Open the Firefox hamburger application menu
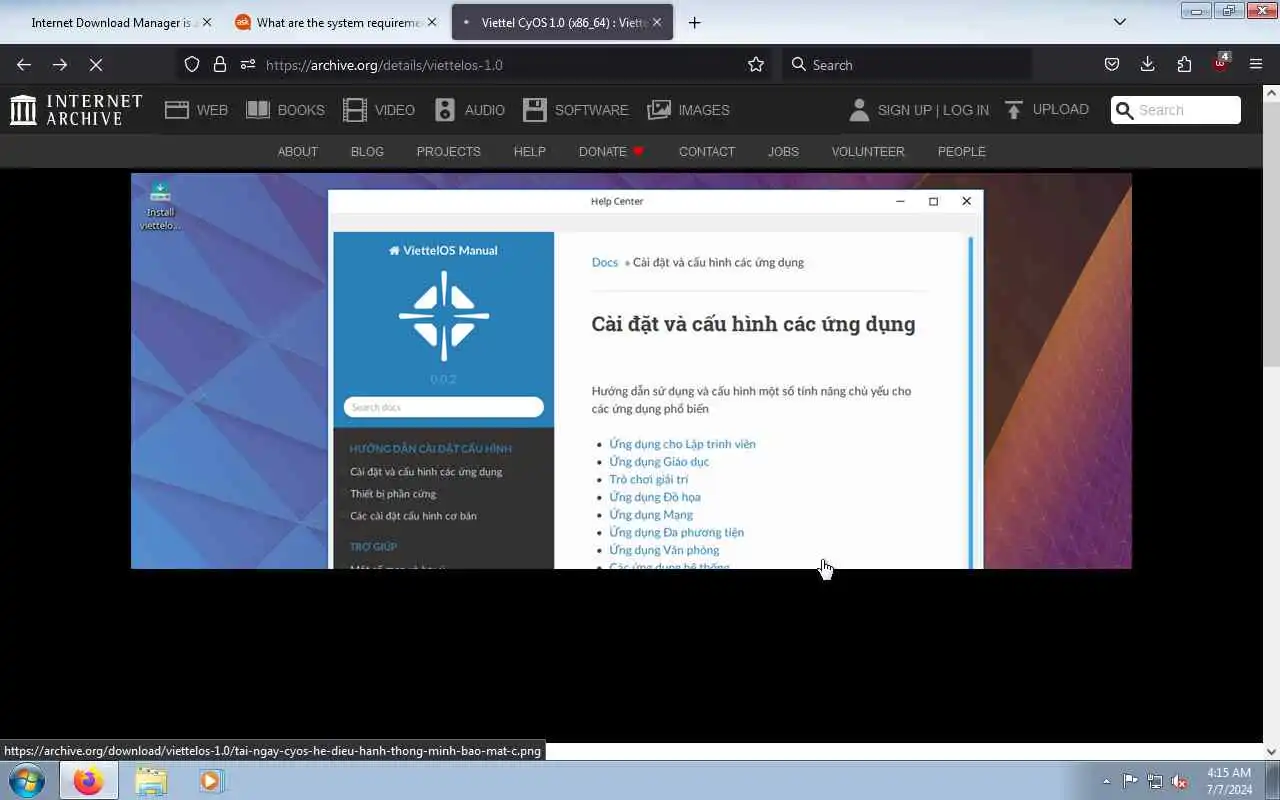The image size is (1280, 800). point(1256,64)
